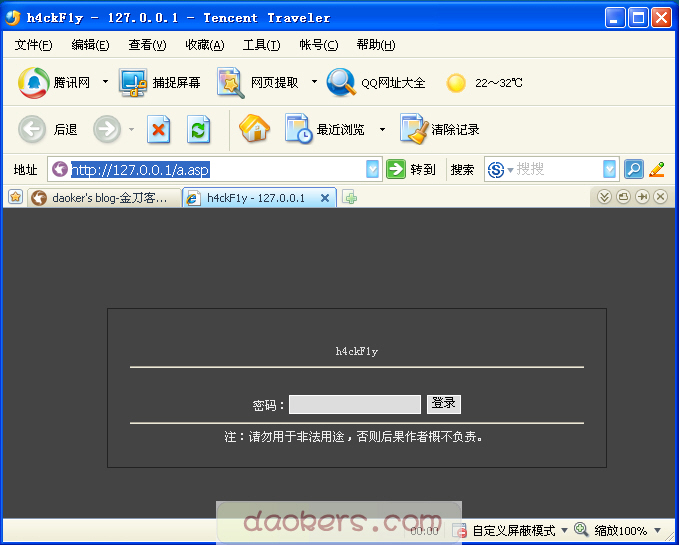Screen dimensions: 679x545
Task: Open the 帐号(C) menu
Action: tap(318, 45)
